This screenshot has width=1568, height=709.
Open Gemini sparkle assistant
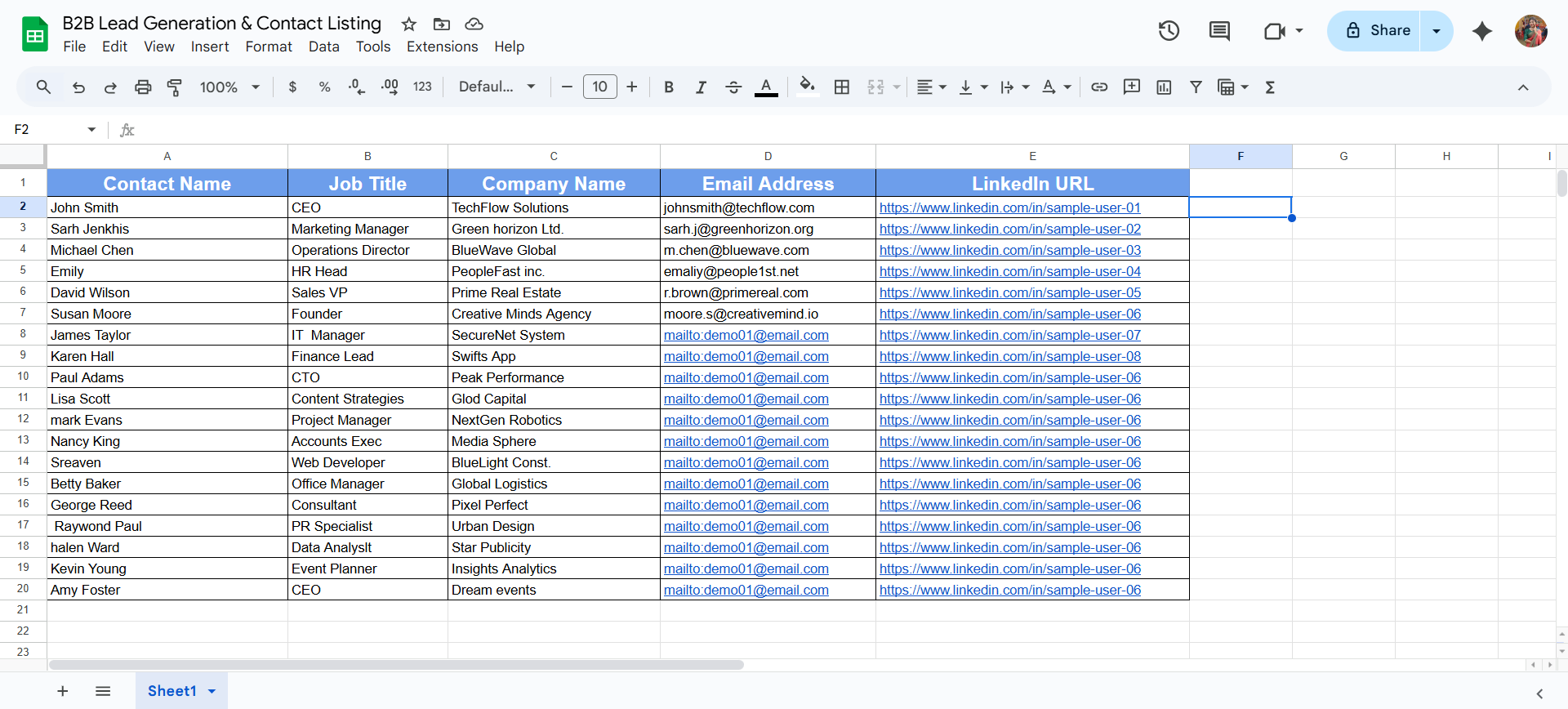tap(1482, 31)
